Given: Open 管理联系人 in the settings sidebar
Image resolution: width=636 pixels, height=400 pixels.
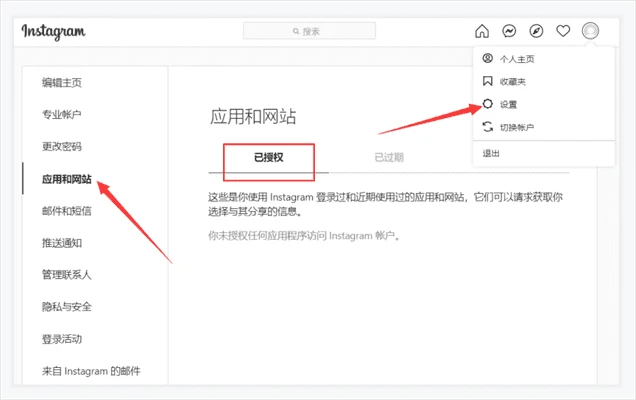Looking at the screenshot, I should pyautogui.click(x=67, y=275).
